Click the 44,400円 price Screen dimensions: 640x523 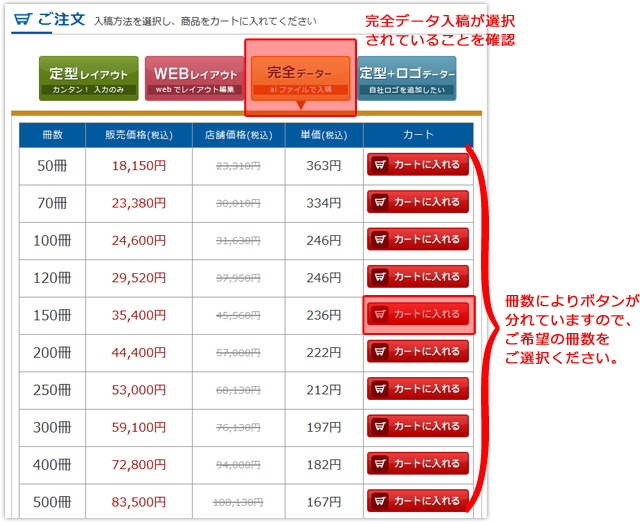point(139,352)
